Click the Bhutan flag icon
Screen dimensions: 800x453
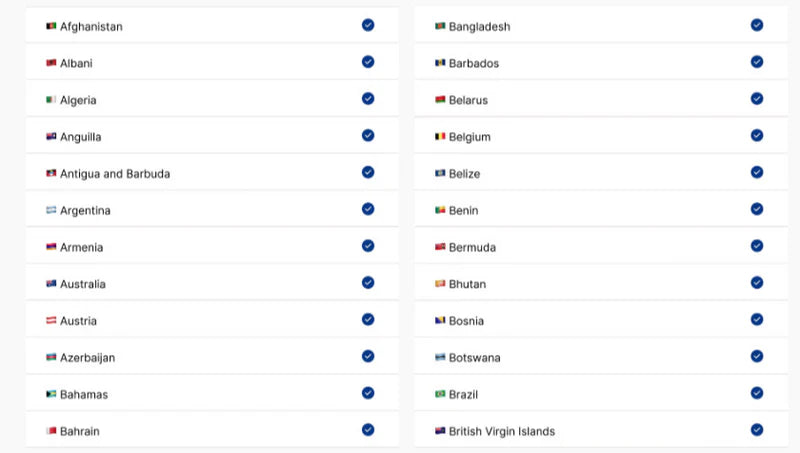(440, 284)
